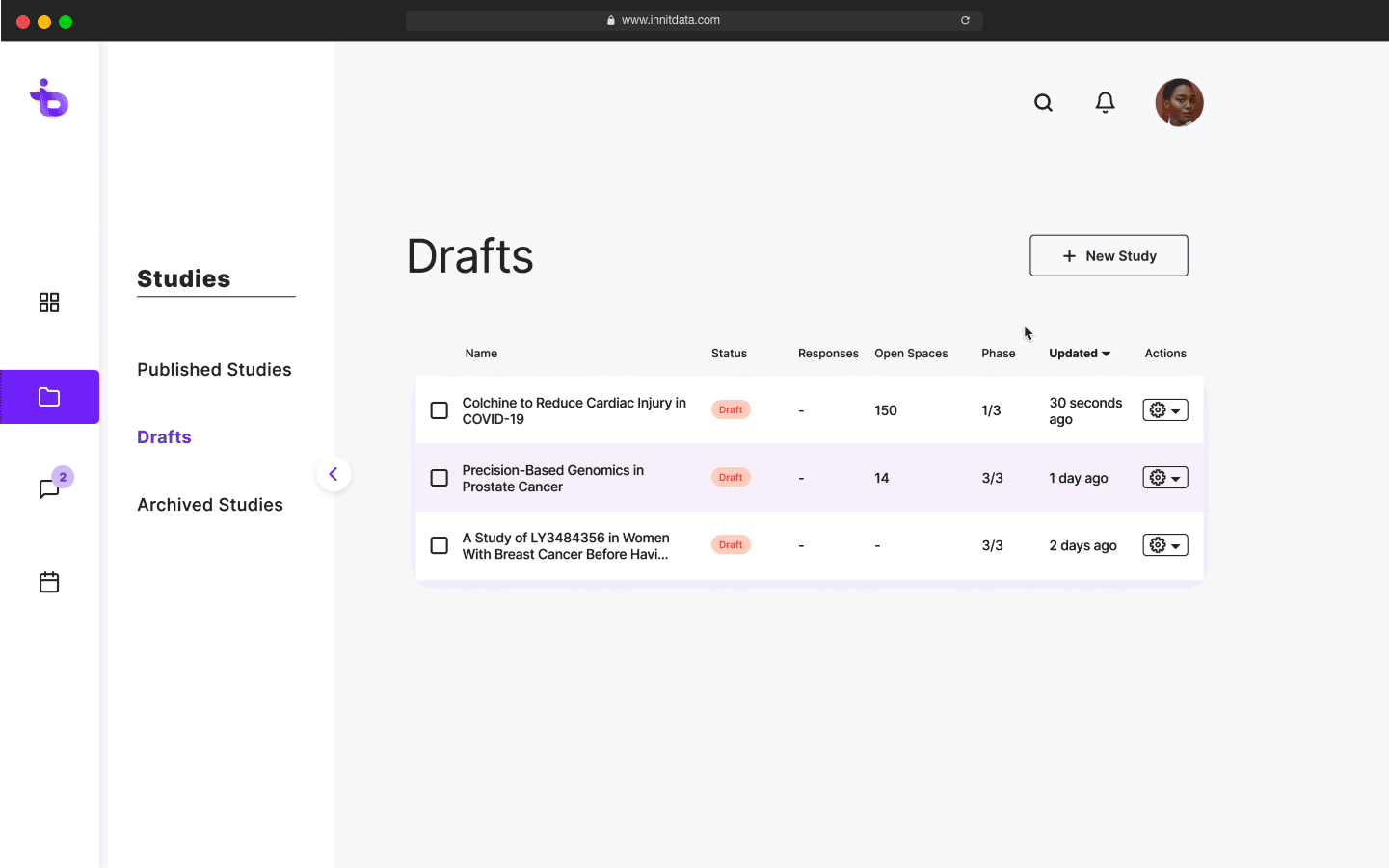This screenshot has width=1389, height=868.
Task: Tick the LY3484356 Breast Cancer study checkbox
Action: click(440, 545)
